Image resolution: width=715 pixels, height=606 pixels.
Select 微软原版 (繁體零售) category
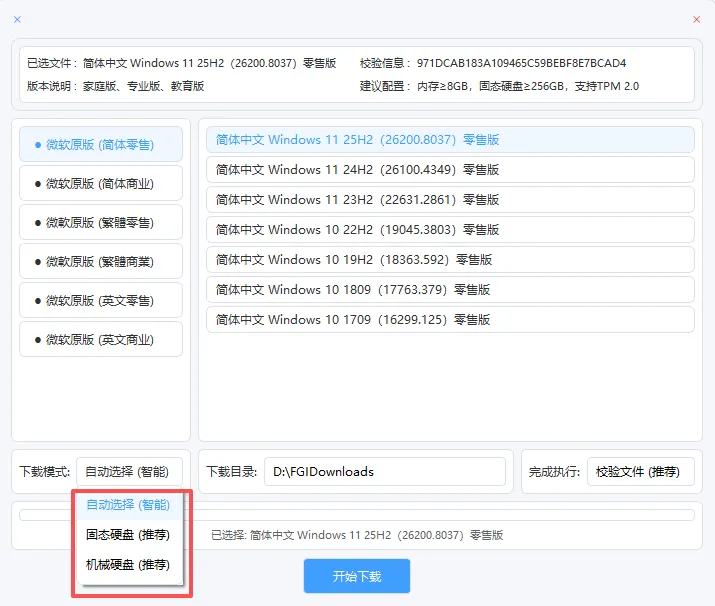tap(101, 223)
